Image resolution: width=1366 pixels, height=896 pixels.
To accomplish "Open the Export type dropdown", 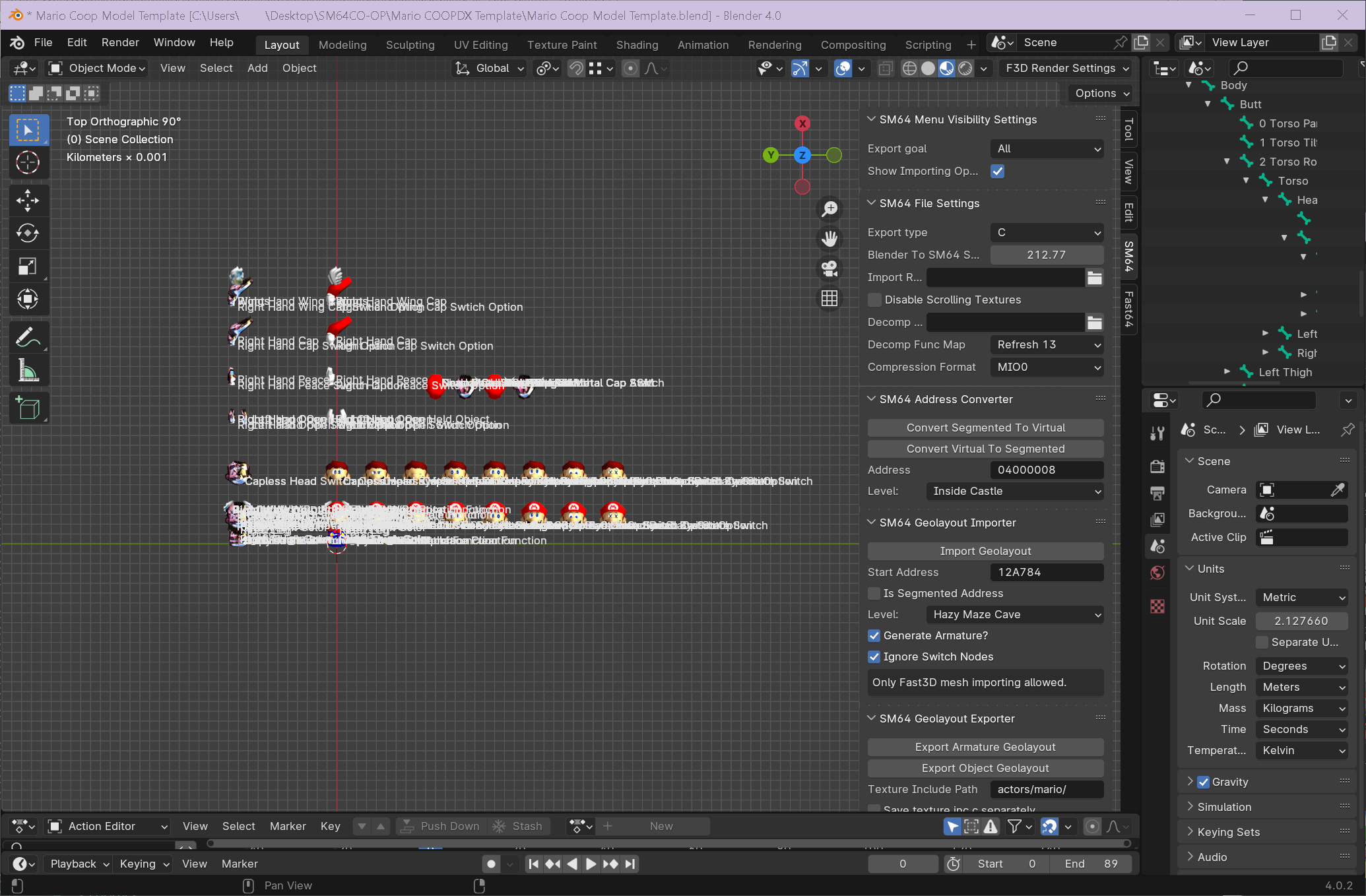I will pyautogui.click(x=1047, y=233).
